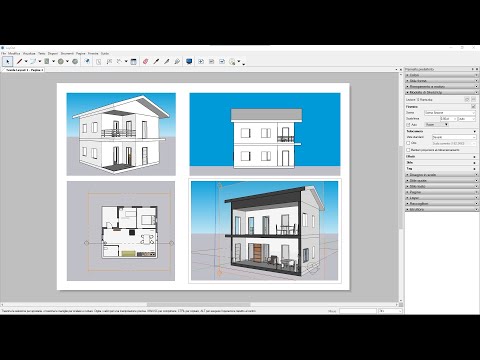Image resolution: width=480 pixels, height=360 pixels.
Task: Select the pink Eraser tool
Action: pos(145,61)
